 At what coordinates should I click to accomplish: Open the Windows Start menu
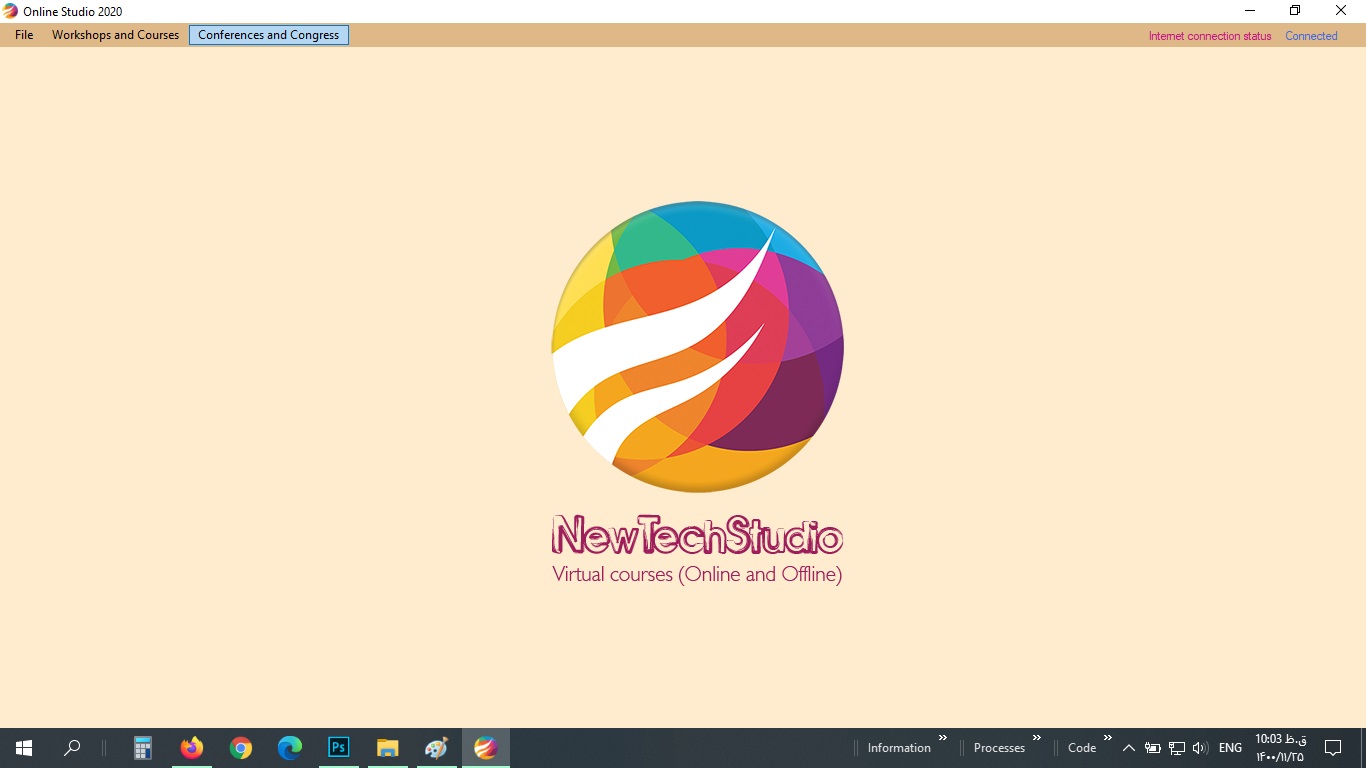tap(24, 748)
